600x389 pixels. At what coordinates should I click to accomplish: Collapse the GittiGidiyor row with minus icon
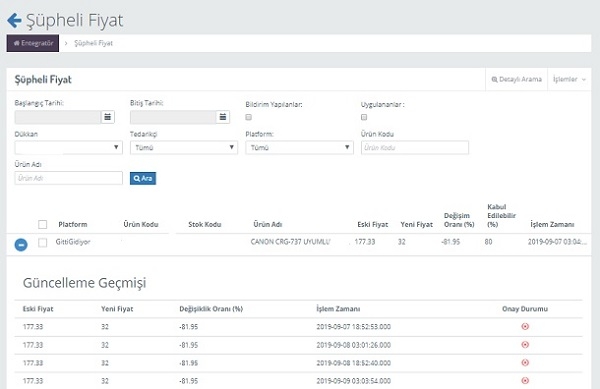click(21, 245)
